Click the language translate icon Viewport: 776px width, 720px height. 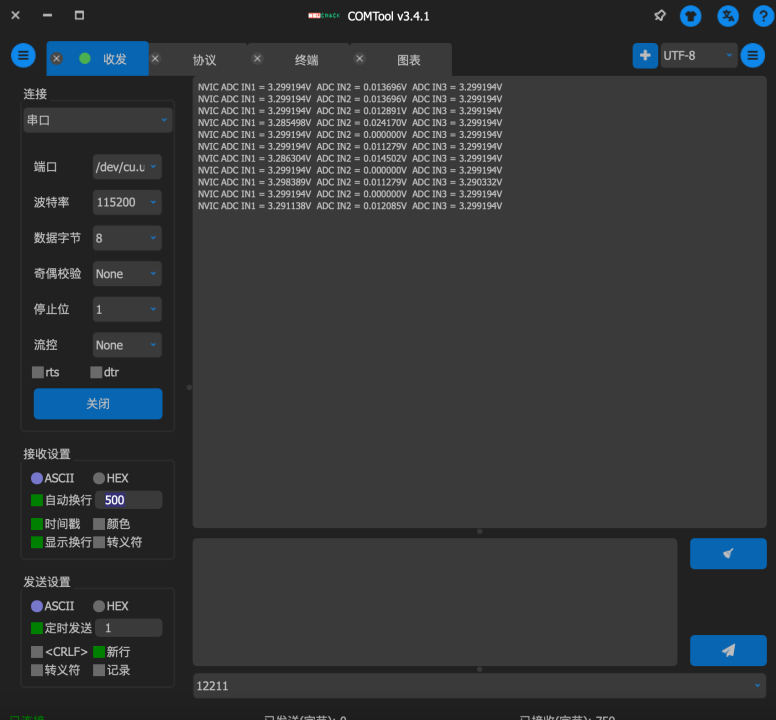pos(729,16)
